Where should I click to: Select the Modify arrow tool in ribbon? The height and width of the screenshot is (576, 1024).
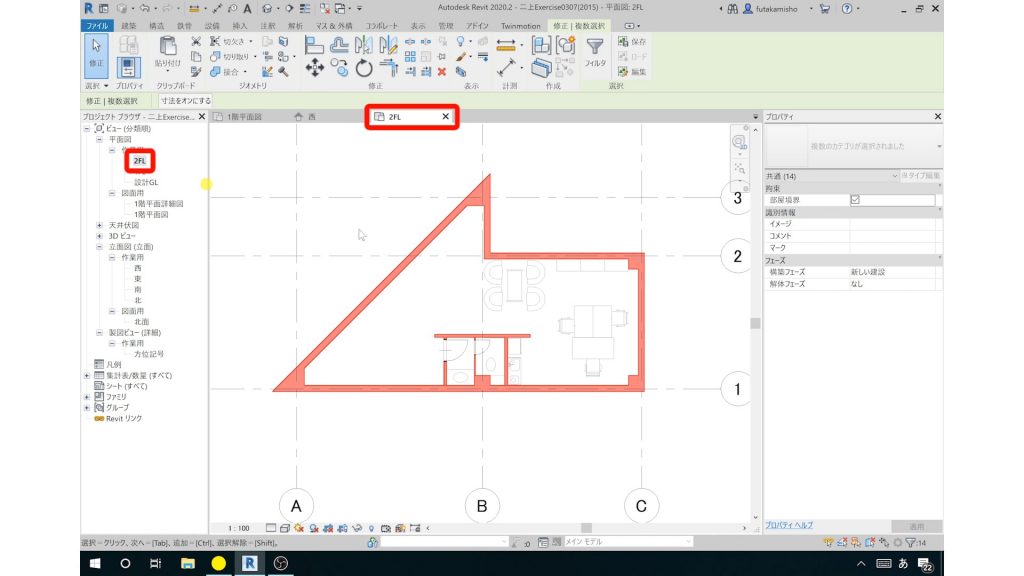coord(97,51)
